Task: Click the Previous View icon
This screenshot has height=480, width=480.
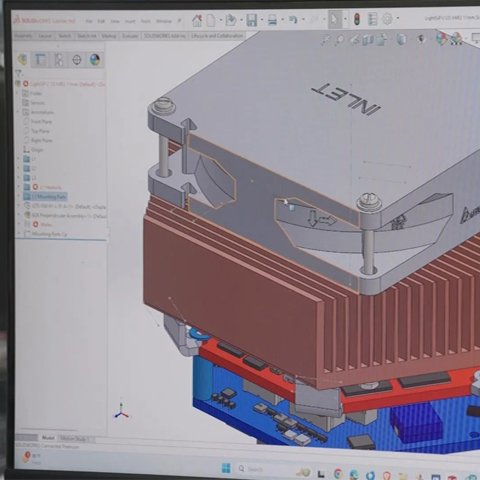Action: [354, 40]
